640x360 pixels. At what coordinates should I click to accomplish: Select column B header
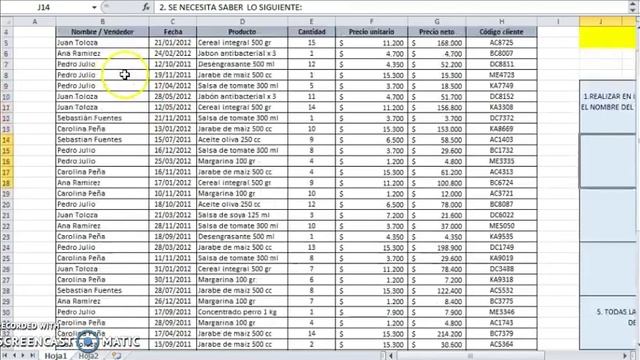click(x=102, y=21)
